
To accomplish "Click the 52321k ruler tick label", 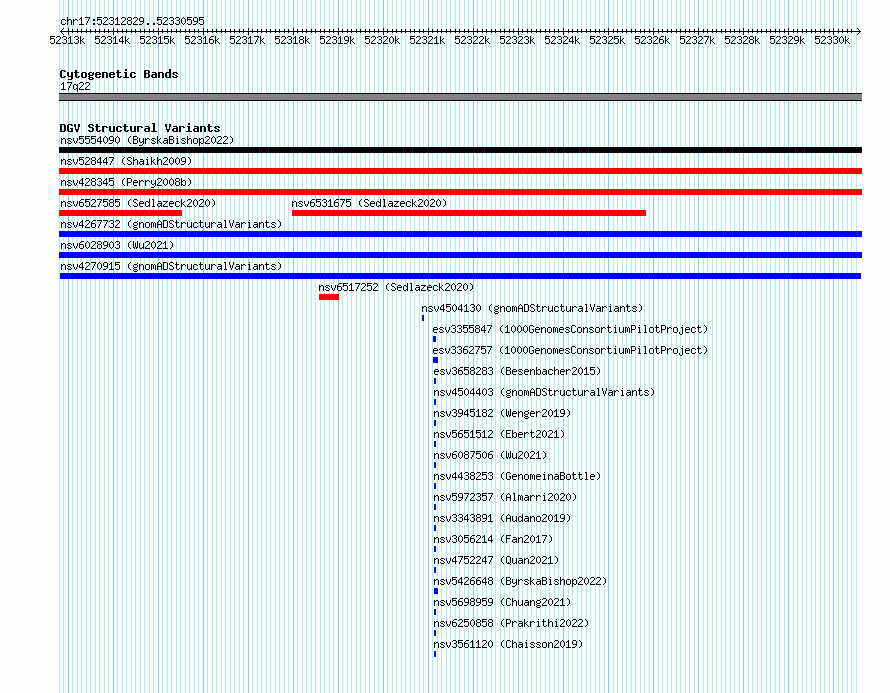I will [x=427, y=40].
